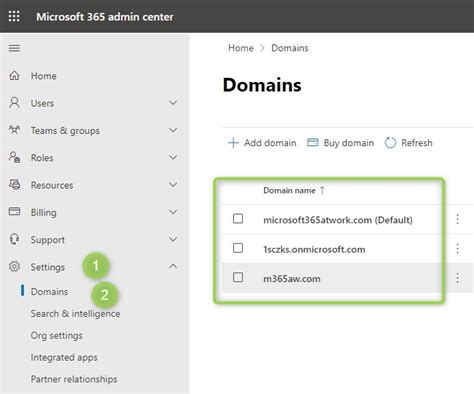Open the m365aw.com domain
The height and width of the screenshot is (394, 474).
[x=292, y=279]
